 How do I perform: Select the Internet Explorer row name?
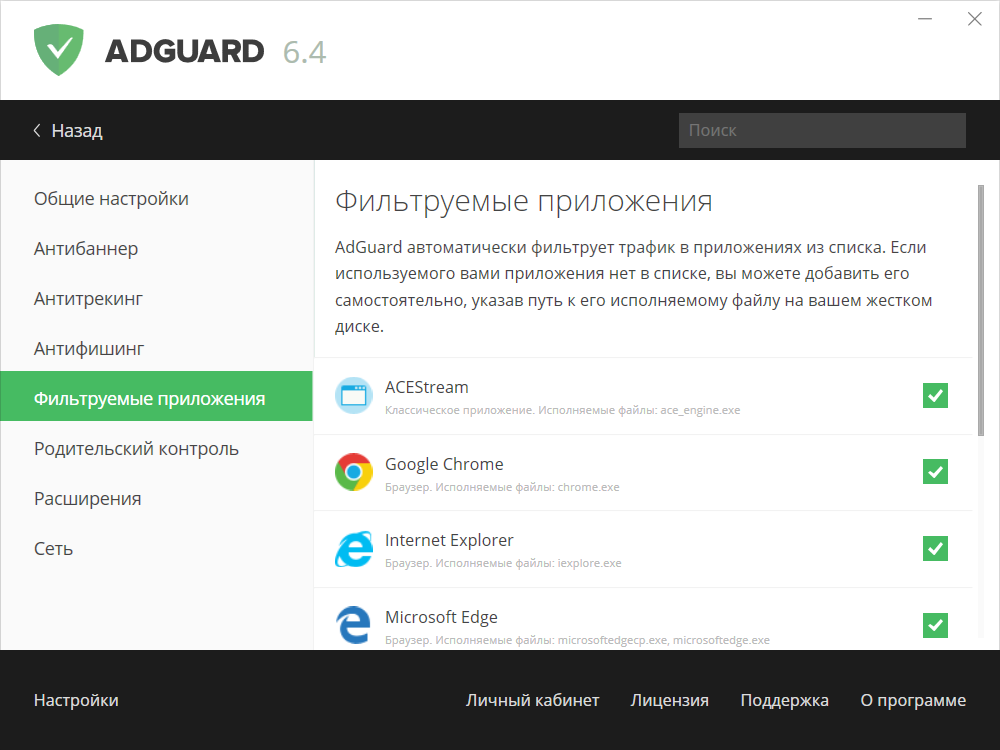click(449, 540)
